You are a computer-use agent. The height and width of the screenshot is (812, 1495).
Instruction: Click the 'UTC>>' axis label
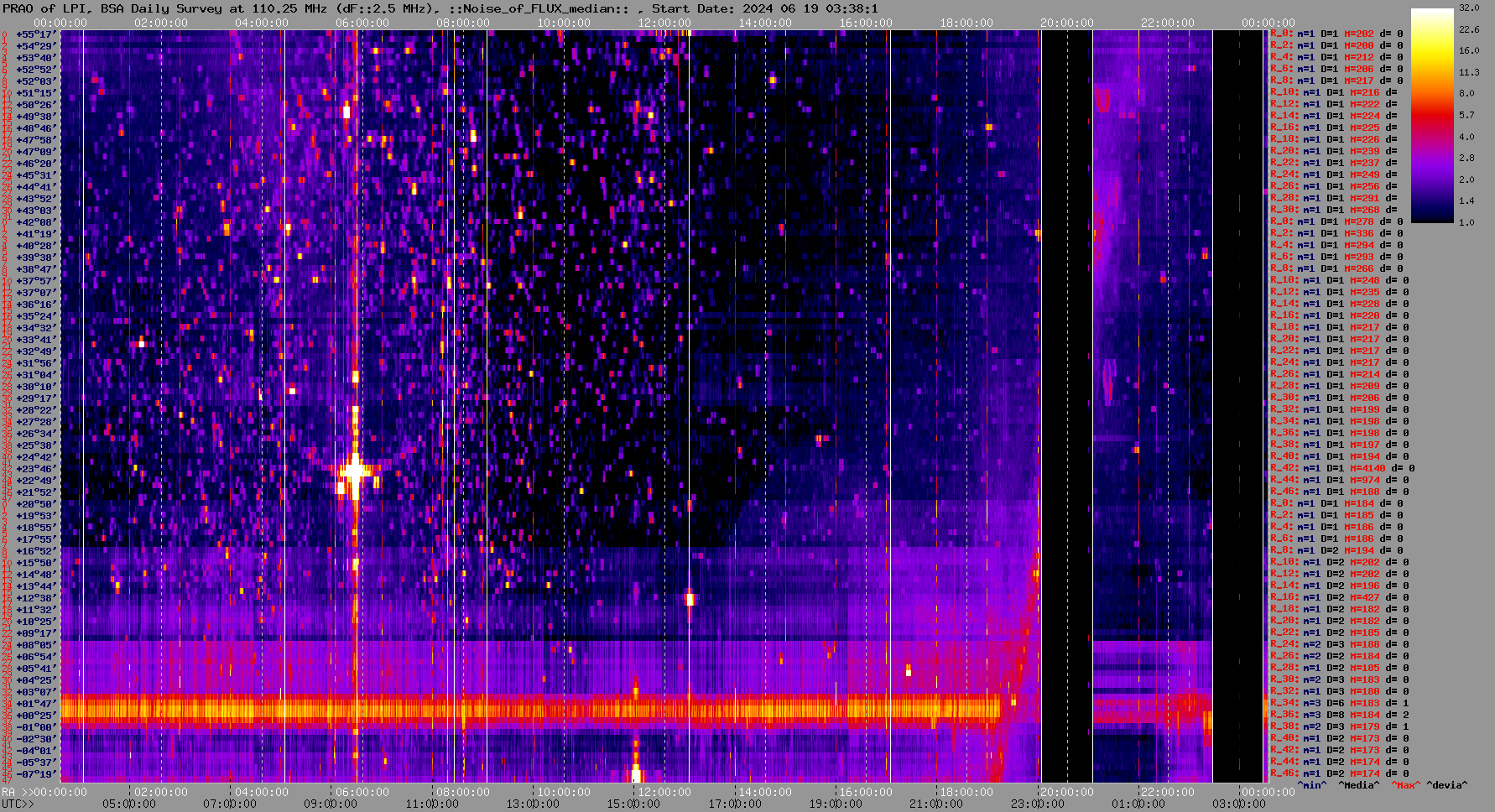point(18,804)
